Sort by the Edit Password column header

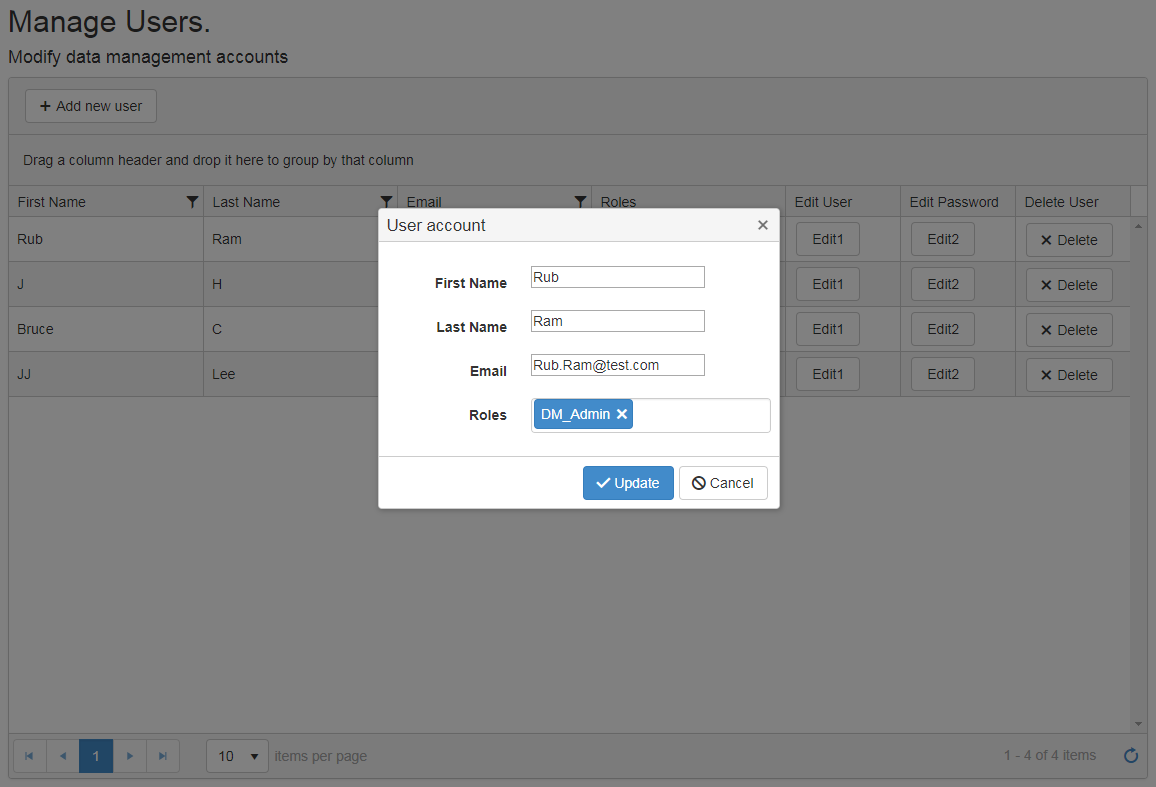(954, 202)
